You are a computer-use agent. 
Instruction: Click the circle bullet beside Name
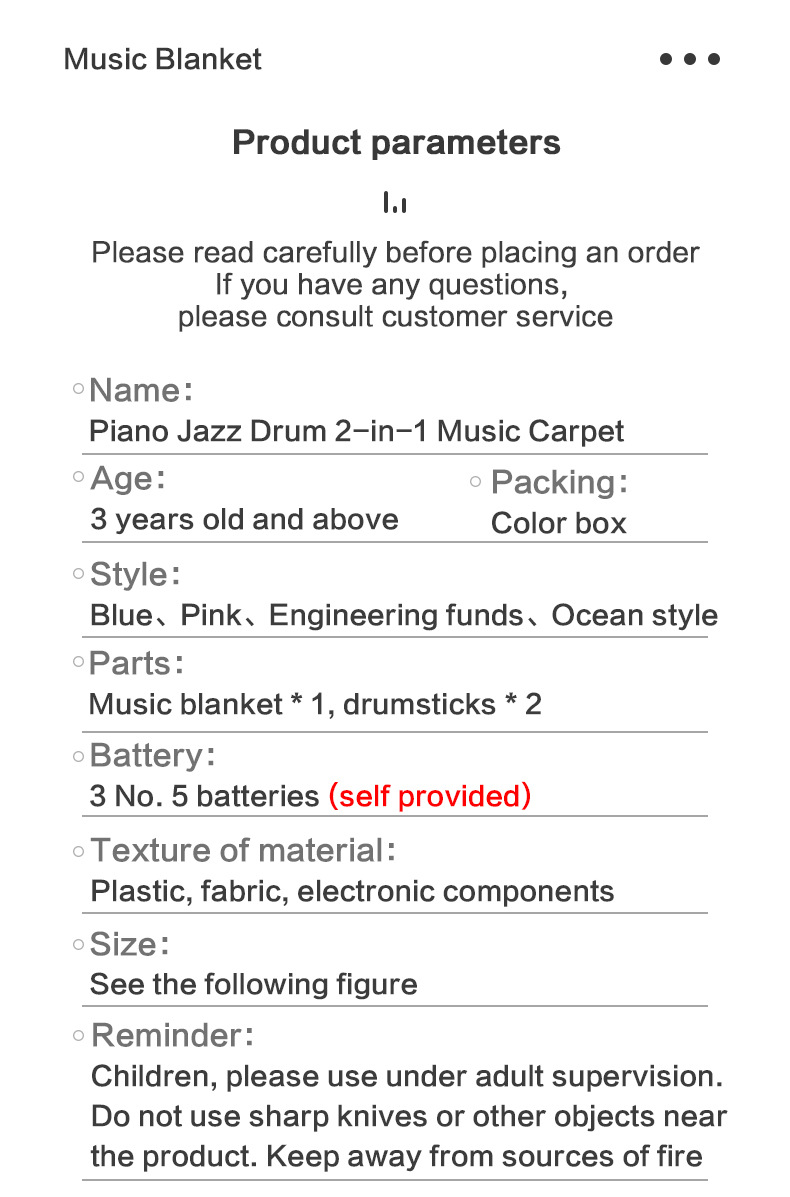[x=78, y=389]
